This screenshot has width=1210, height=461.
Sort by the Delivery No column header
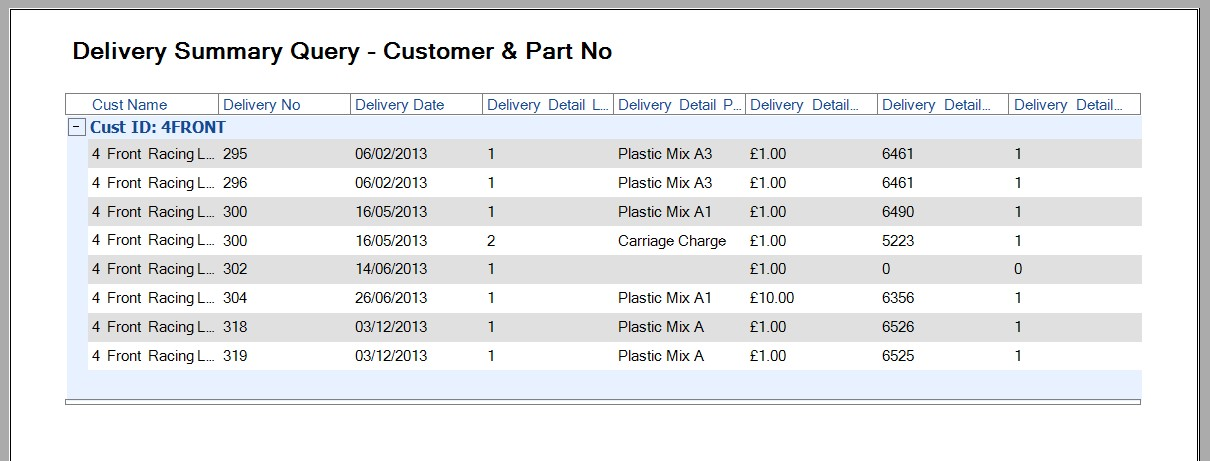[x=262, y=105]
